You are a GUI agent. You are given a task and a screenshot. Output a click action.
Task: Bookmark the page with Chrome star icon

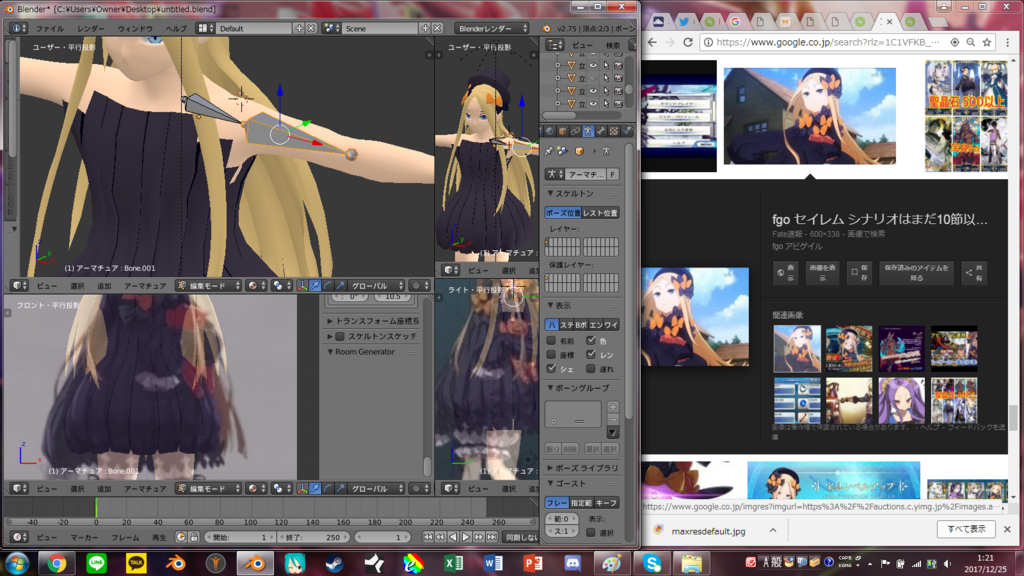(987, 42)
